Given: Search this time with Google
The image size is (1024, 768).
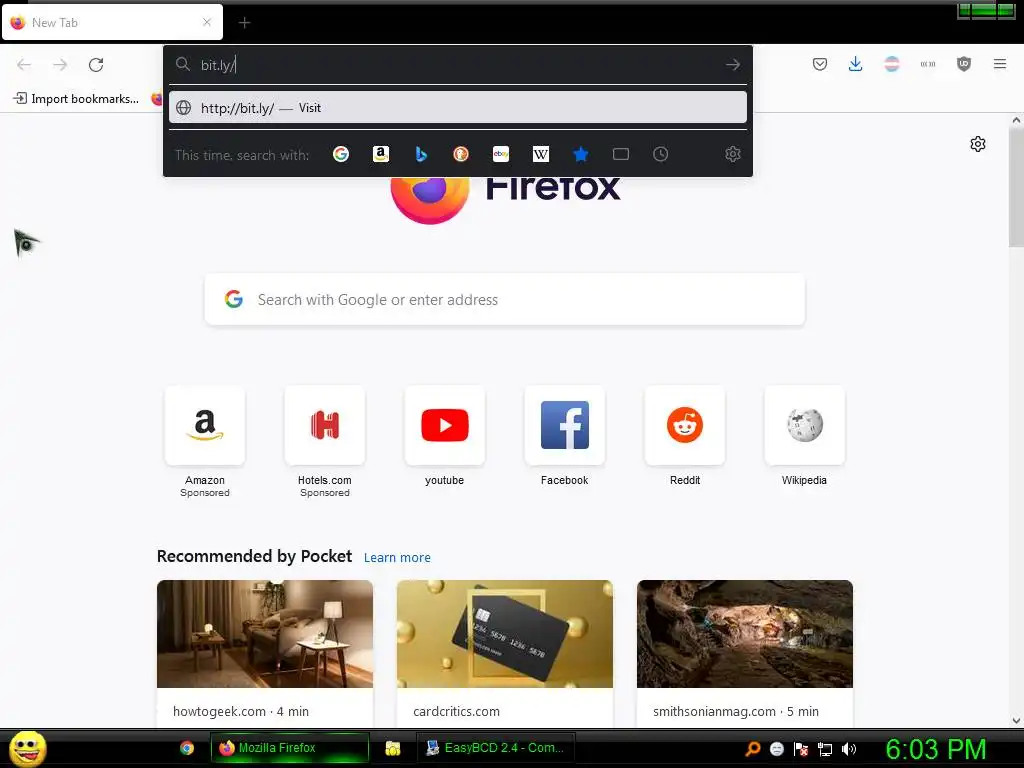Looking at the screenshot, I should [x=341, y=154].
